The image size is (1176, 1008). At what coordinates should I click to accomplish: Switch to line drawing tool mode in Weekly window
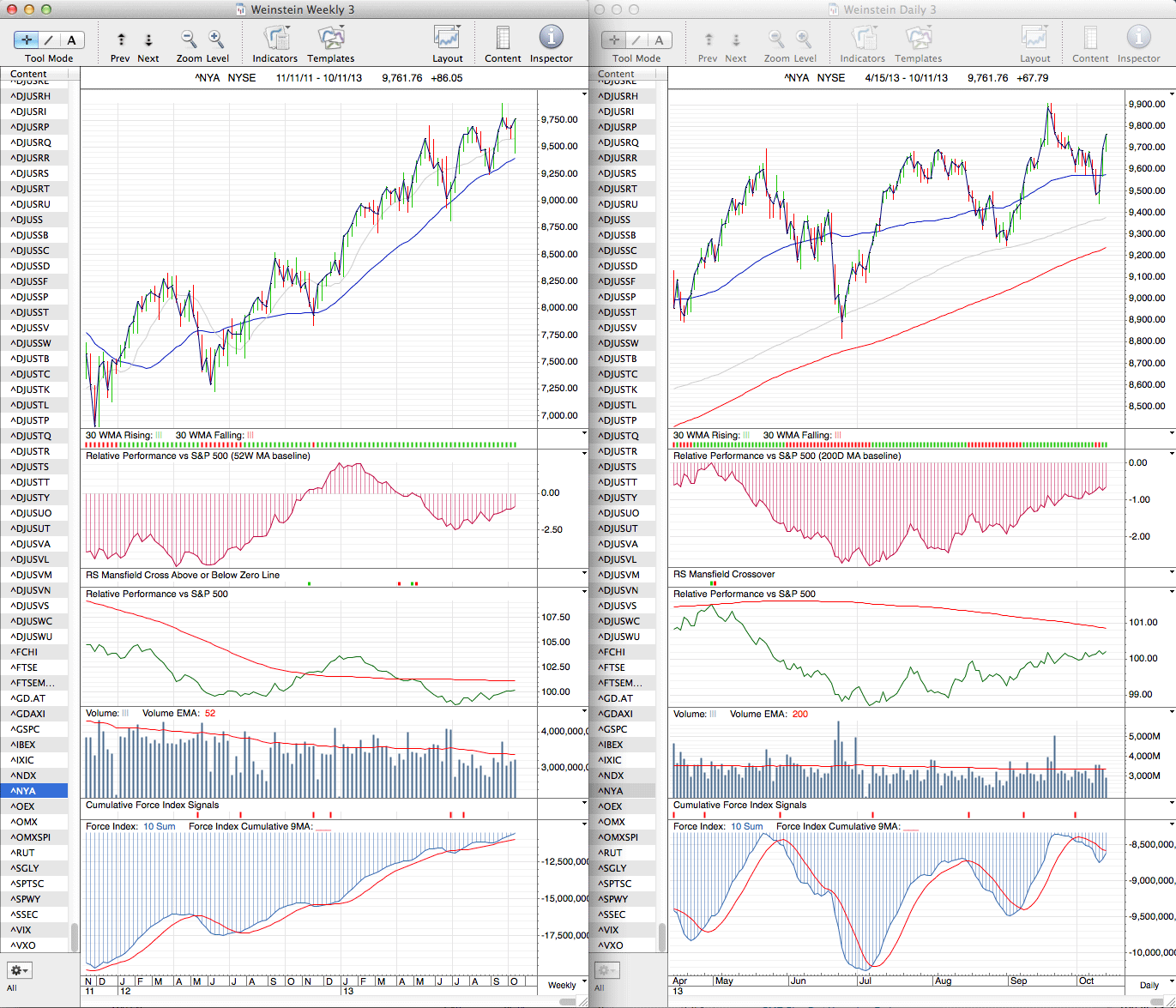tap(49, 39)
